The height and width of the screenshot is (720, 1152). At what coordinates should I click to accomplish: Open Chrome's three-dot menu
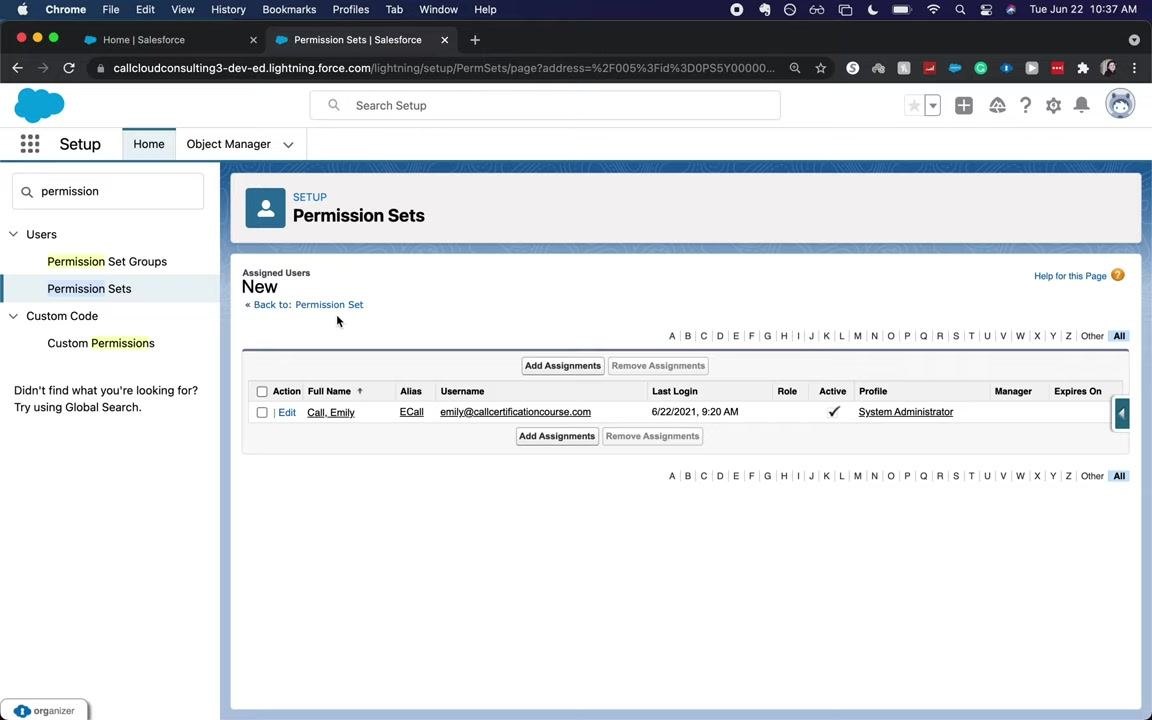coord(1134,68)
